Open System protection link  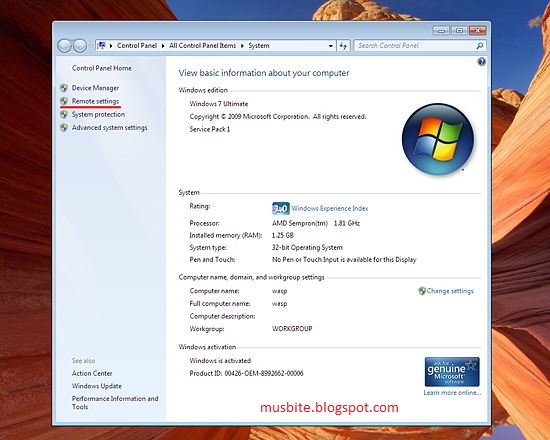point(98,114)
